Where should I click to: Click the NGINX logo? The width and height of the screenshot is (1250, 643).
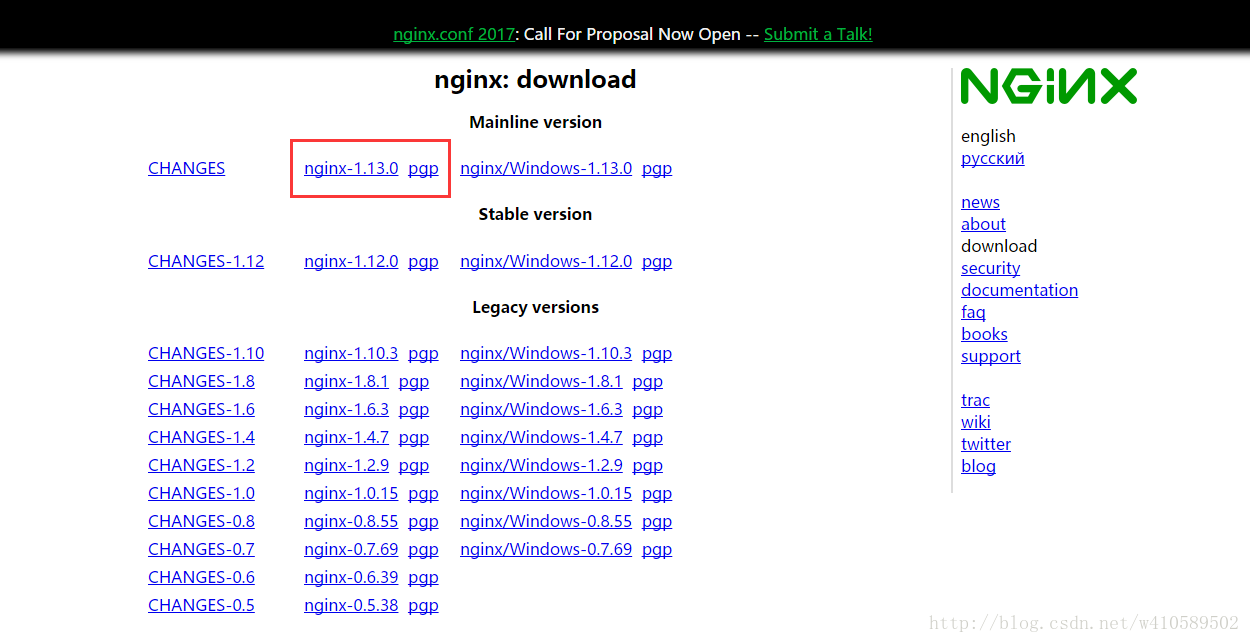(x=1049, y=86)
